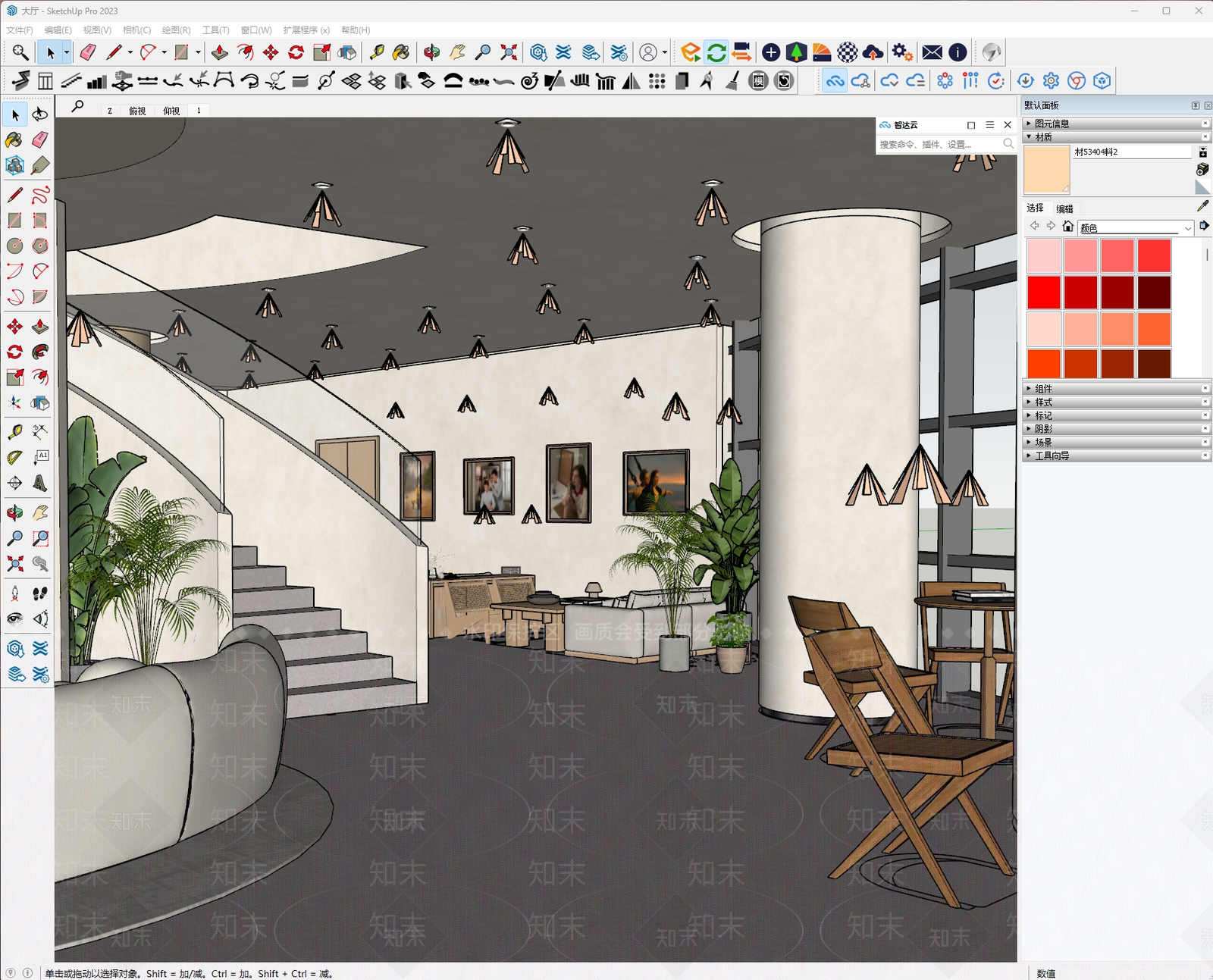This screenshot has height=980, width=1213.
Task: Open the pencil Line tool dropdown arrow
Action: tap(130, 52)
